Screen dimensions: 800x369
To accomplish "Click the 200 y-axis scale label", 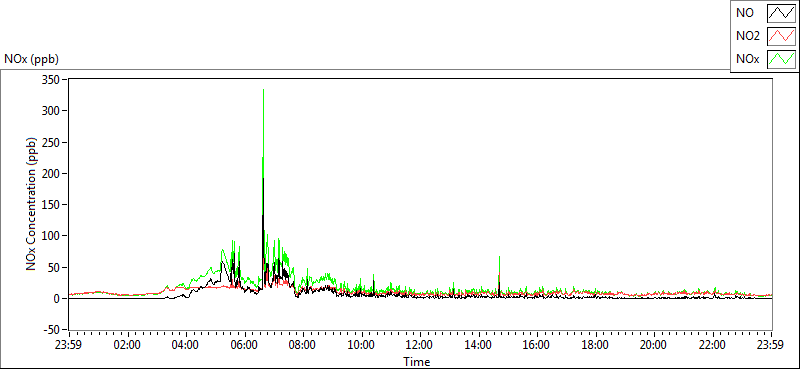I will pyautogui.click(x=53, y=174).
